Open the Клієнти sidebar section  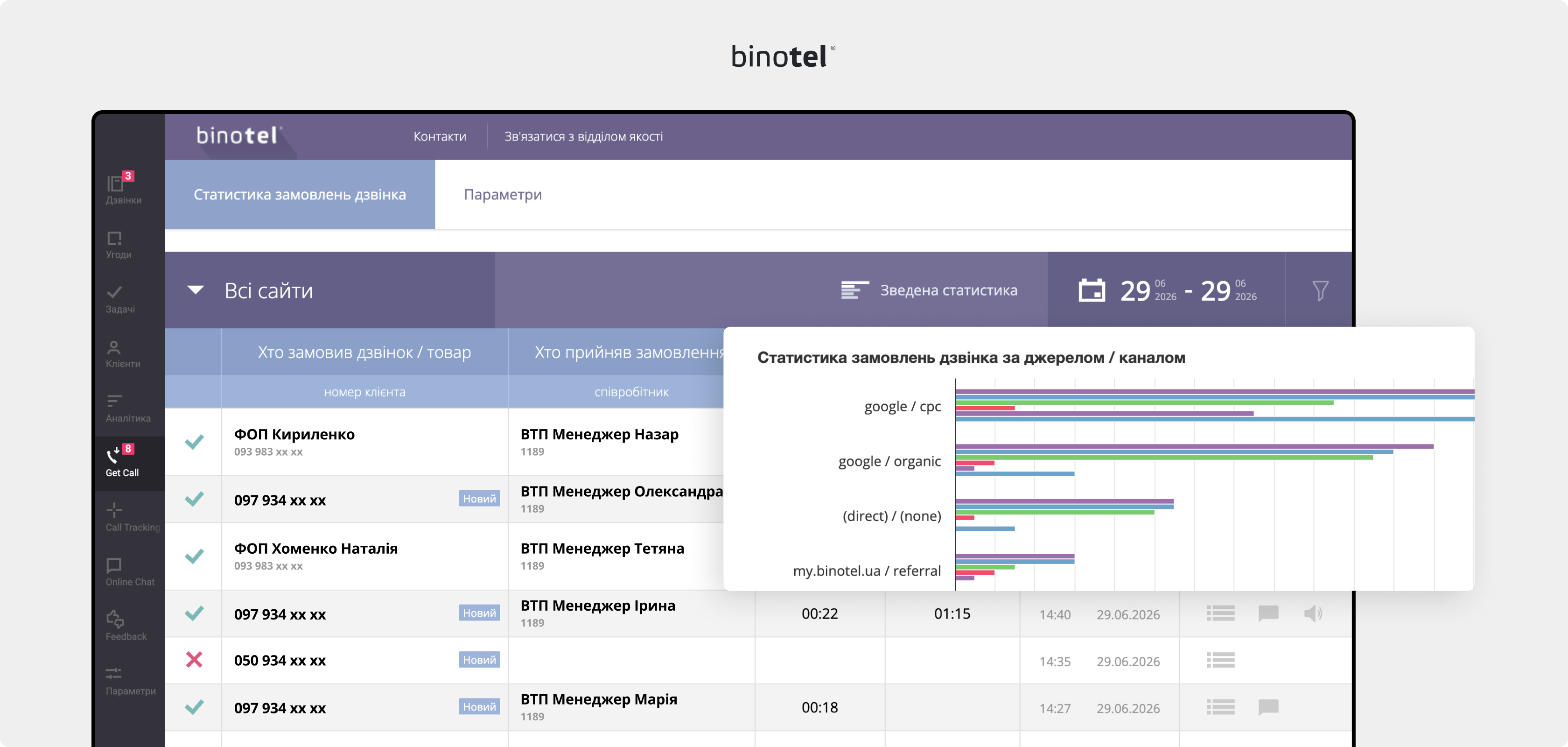coord(122,354)
